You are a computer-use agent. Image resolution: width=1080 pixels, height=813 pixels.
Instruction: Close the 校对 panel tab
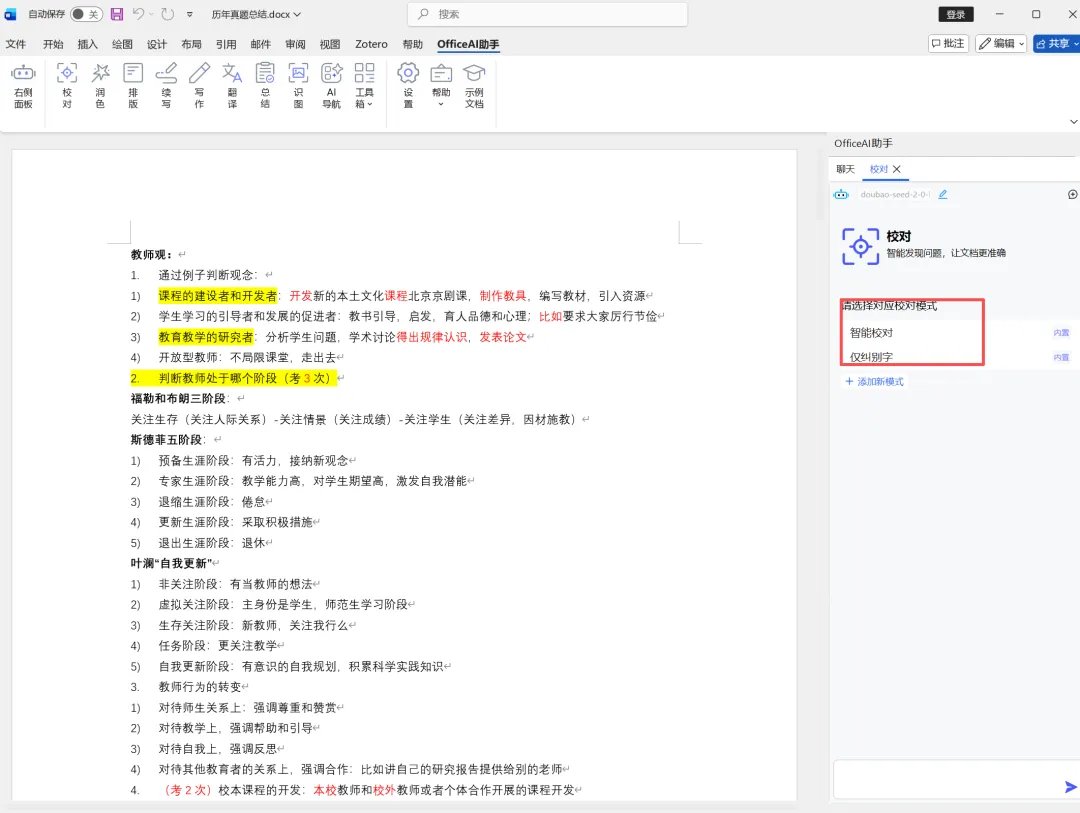[x=896, y=169]
